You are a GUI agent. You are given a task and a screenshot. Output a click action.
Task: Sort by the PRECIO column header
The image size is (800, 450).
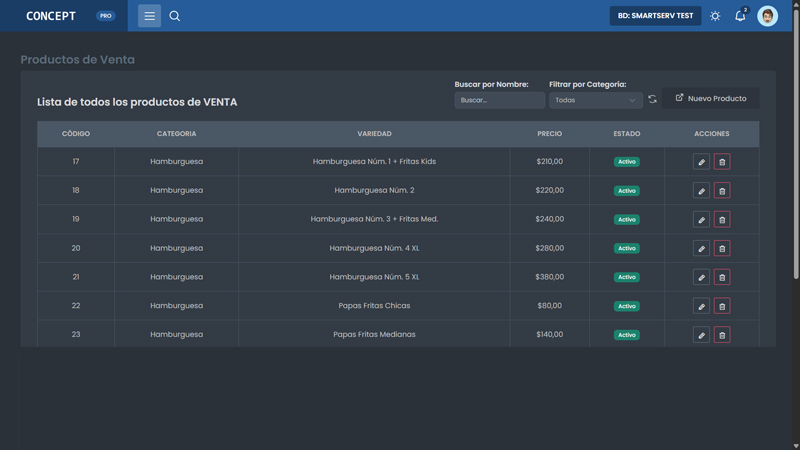tap(549, 134)
